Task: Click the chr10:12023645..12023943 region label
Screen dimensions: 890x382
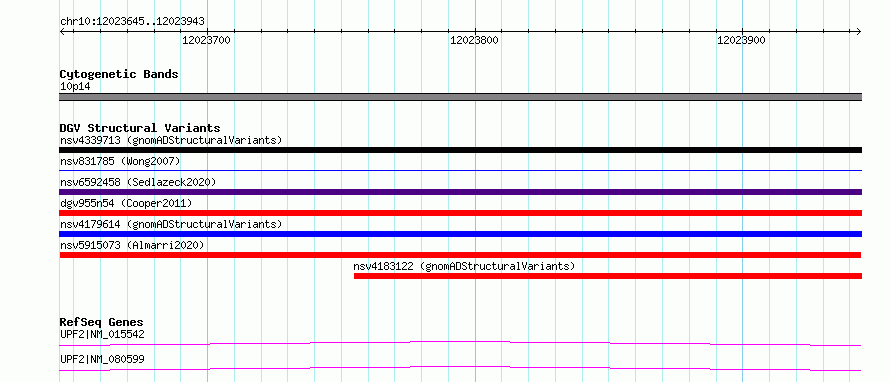Action: click(132, 22)
